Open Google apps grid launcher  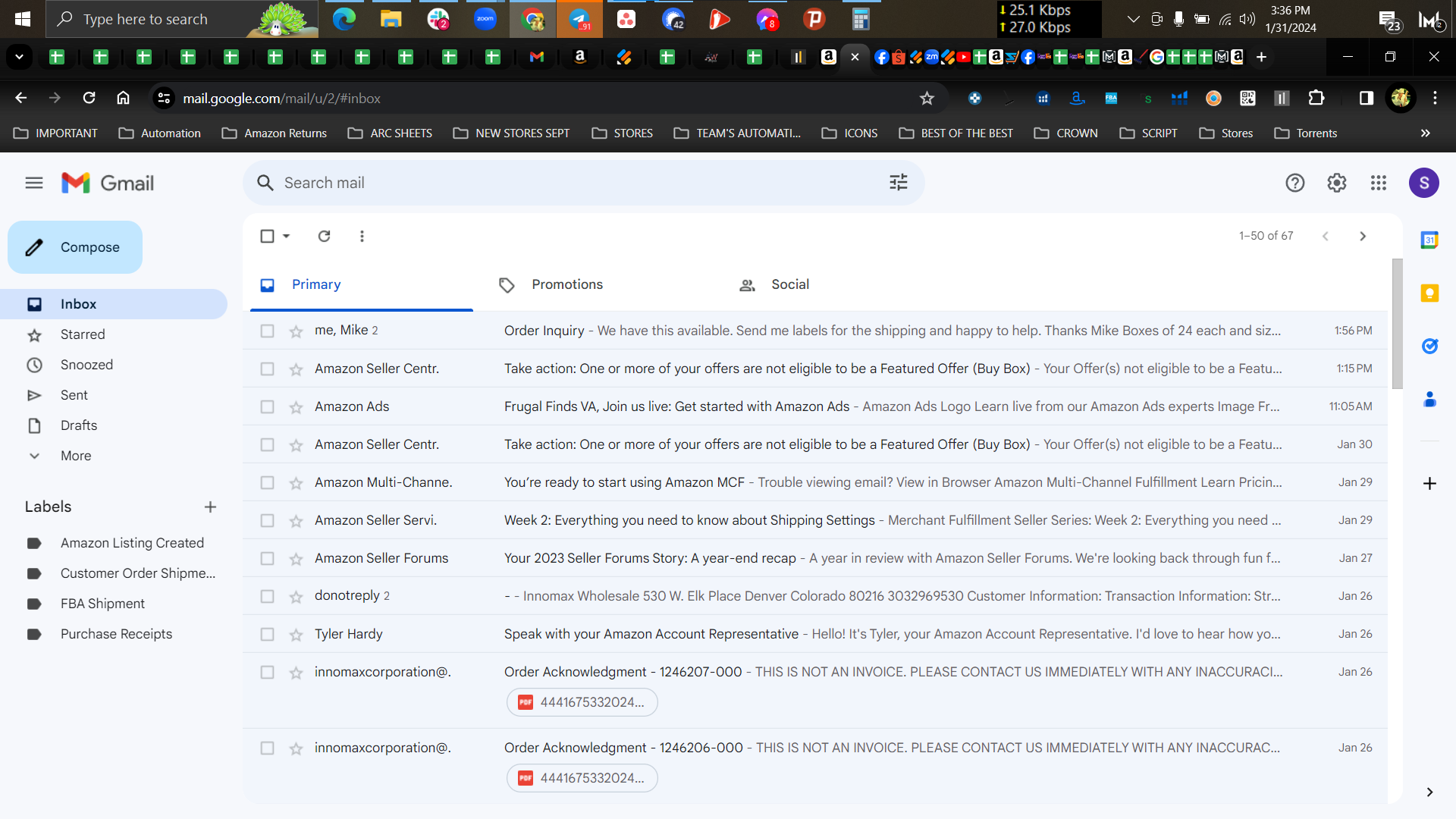(x=1378, y=183)
